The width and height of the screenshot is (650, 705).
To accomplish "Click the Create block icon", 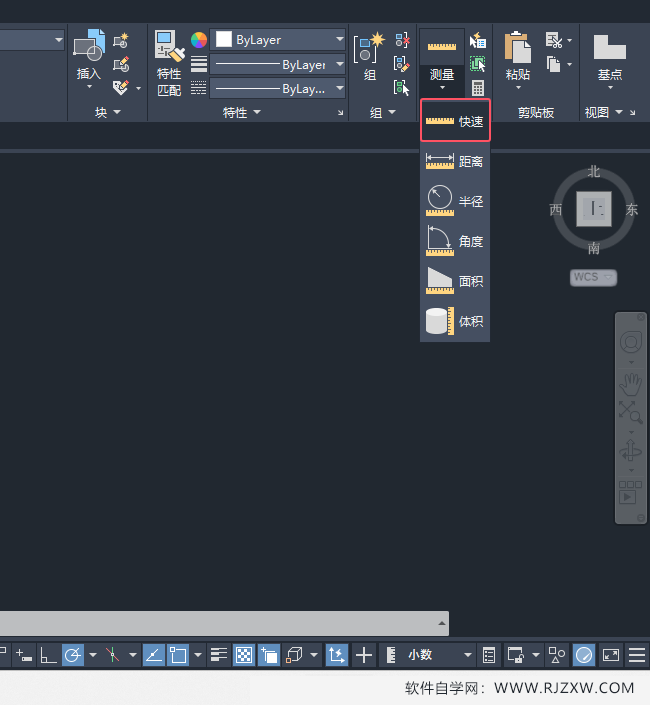I will tap(120, 40).
